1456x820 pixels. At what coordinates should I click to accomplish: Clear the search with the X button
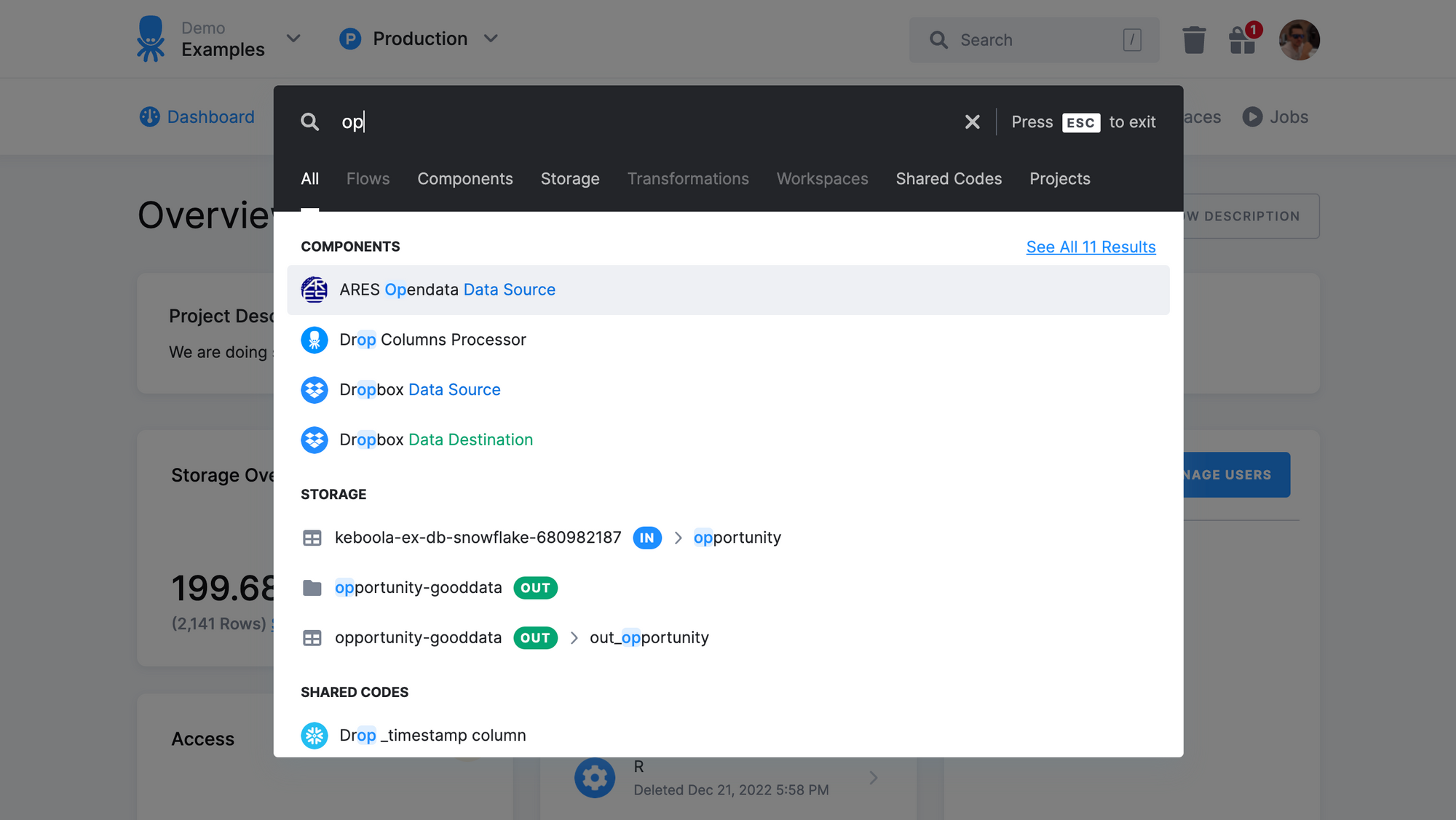pyautogui.click(x=972, y=122)
